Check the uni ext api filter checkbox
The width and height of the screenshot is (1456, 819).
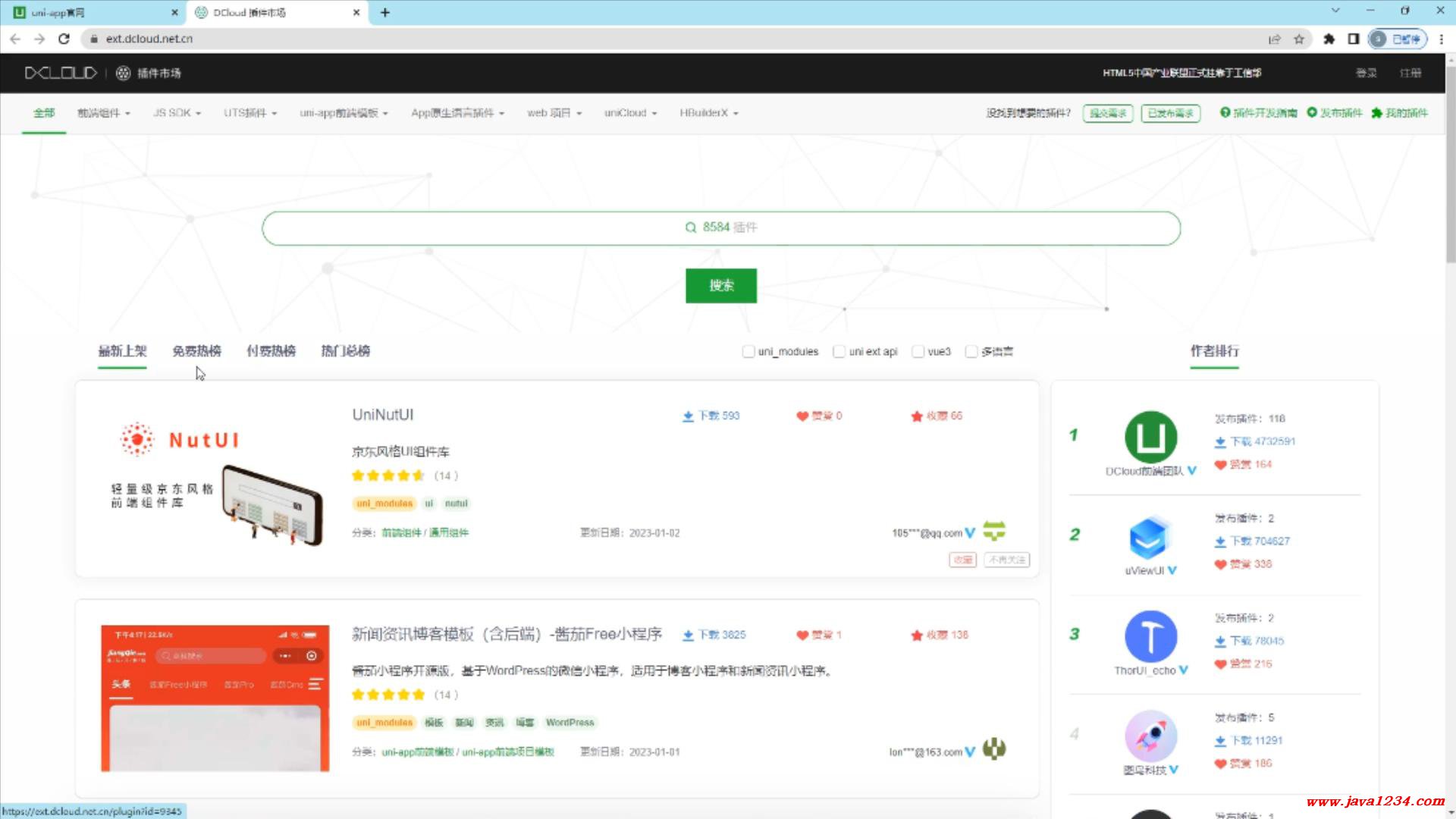click(x=839, y=351)
